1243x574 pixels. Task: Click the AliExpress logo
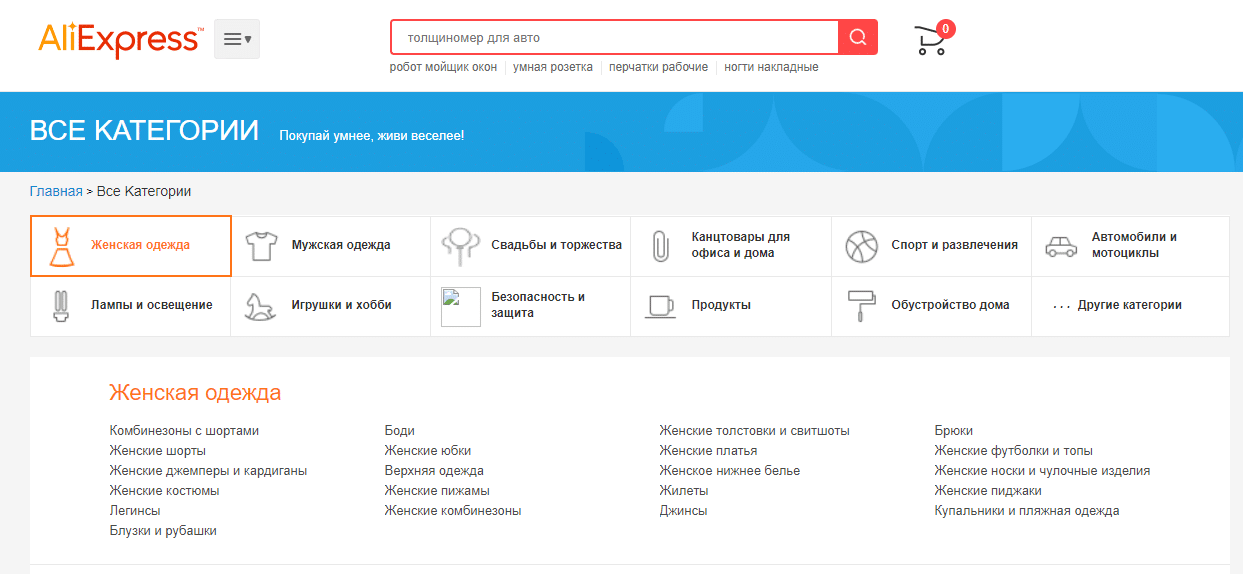pos(120,39)
